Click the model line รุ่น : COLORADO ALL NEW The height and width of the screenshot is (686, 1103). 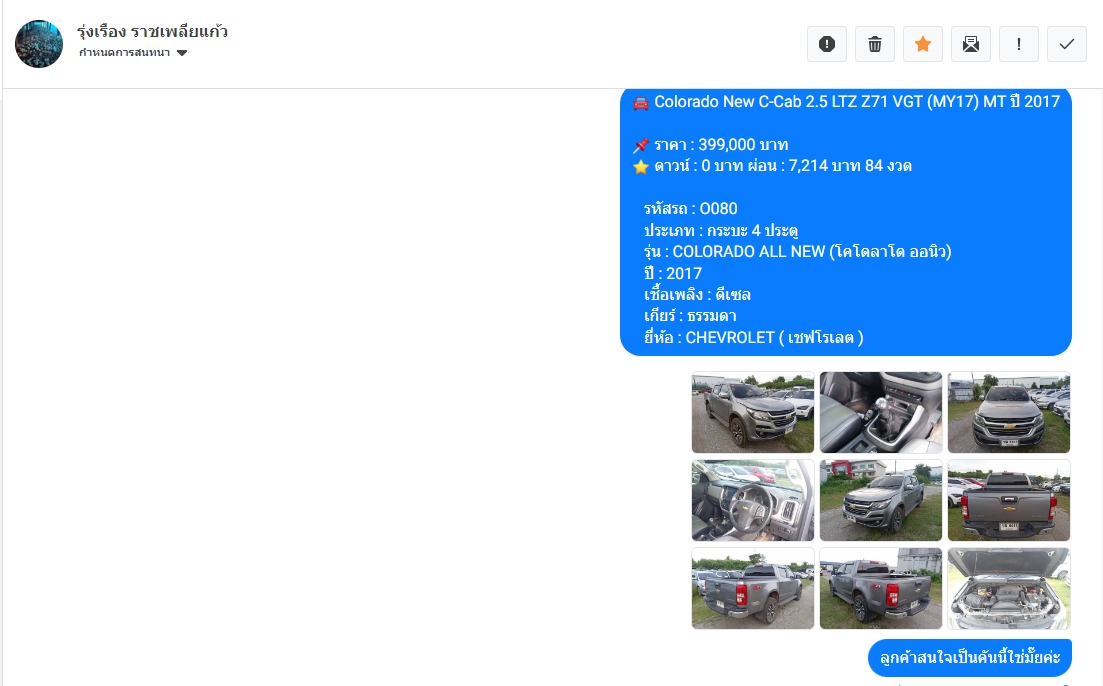[798, 252]
